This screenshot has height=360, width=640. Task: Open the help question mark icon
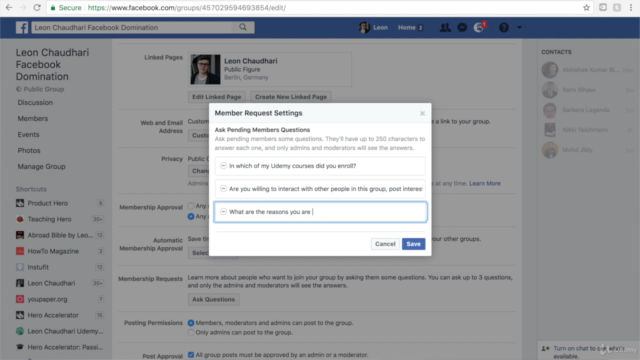(504, 27)
